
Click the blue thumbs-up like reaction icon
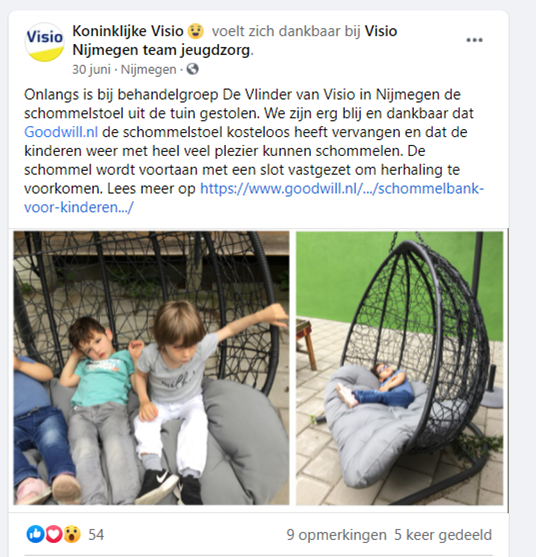point(35,534)
